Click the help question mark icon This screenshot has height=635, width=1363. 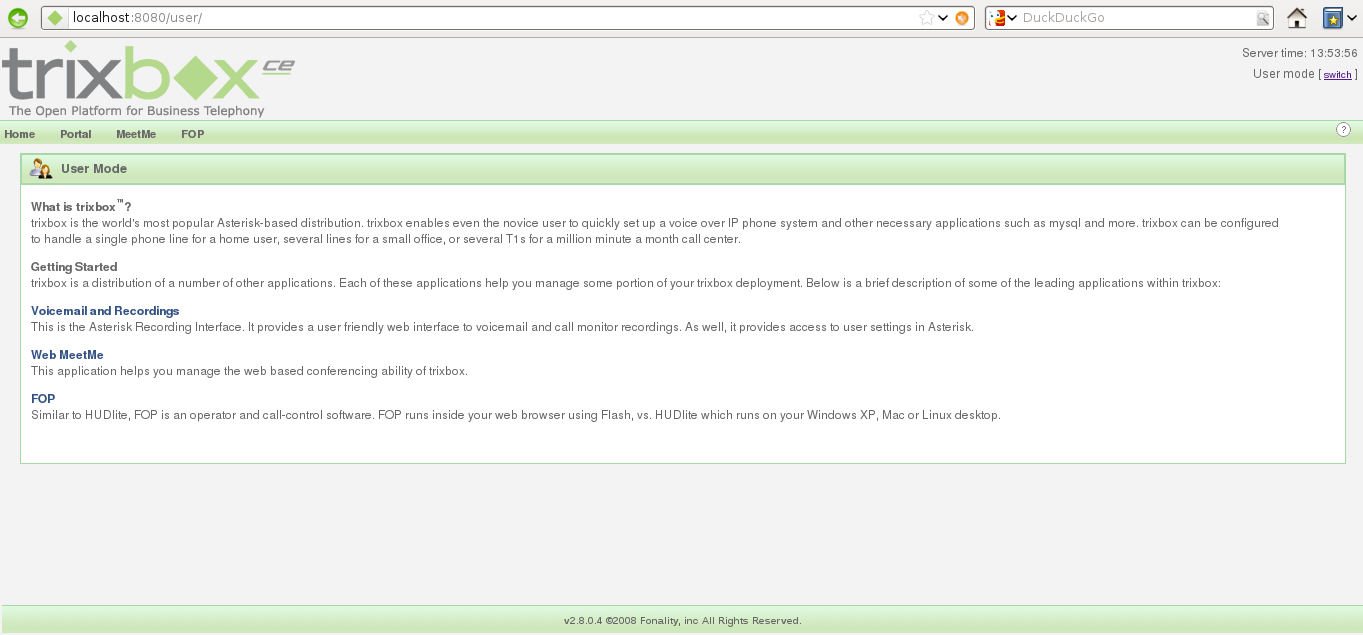click(x=1343, y=130)
